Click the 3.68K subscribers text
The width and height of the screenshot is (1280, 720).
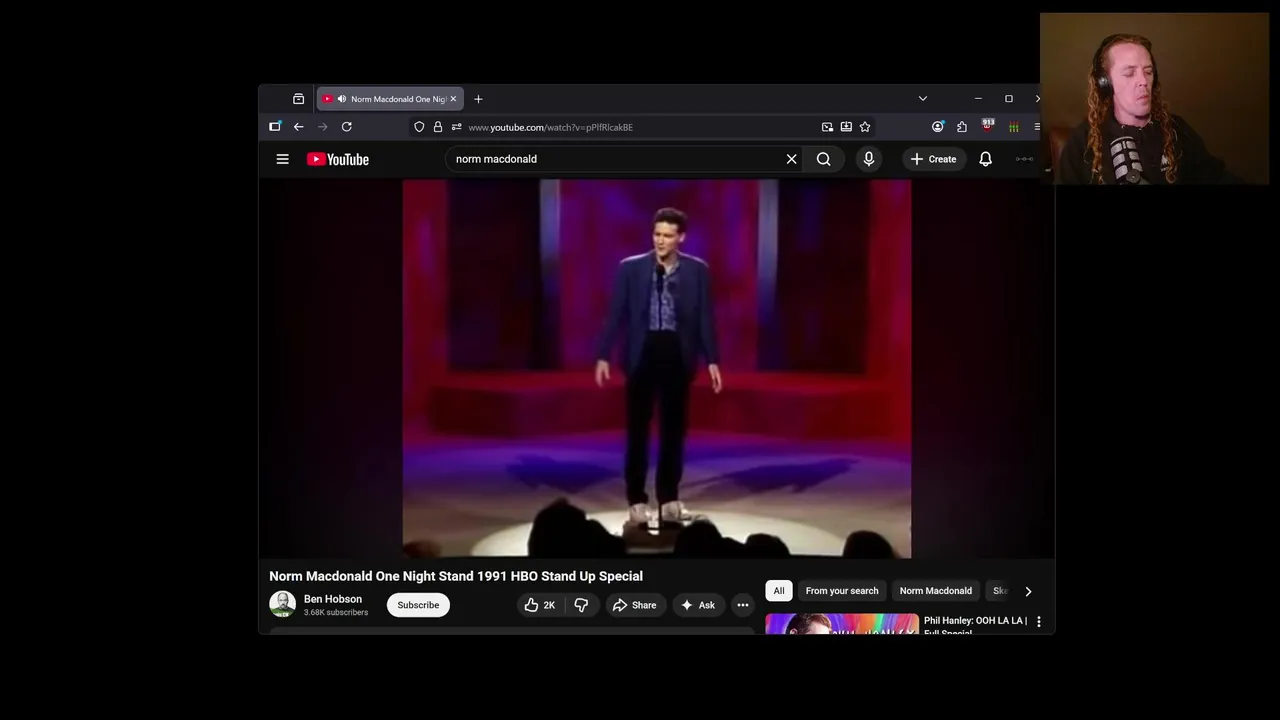(x=336, y=612)
